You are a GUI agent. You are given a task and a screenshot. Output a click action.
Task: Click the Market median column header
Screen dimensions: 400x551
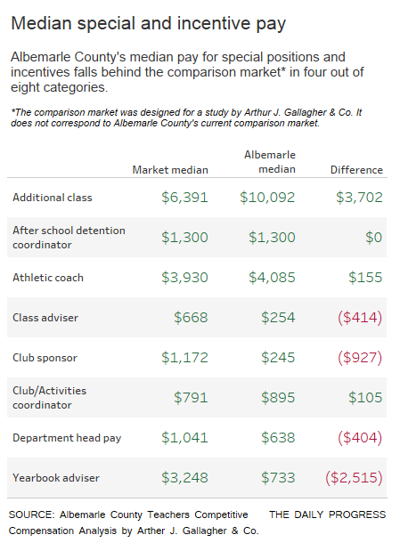click(170, 170)
